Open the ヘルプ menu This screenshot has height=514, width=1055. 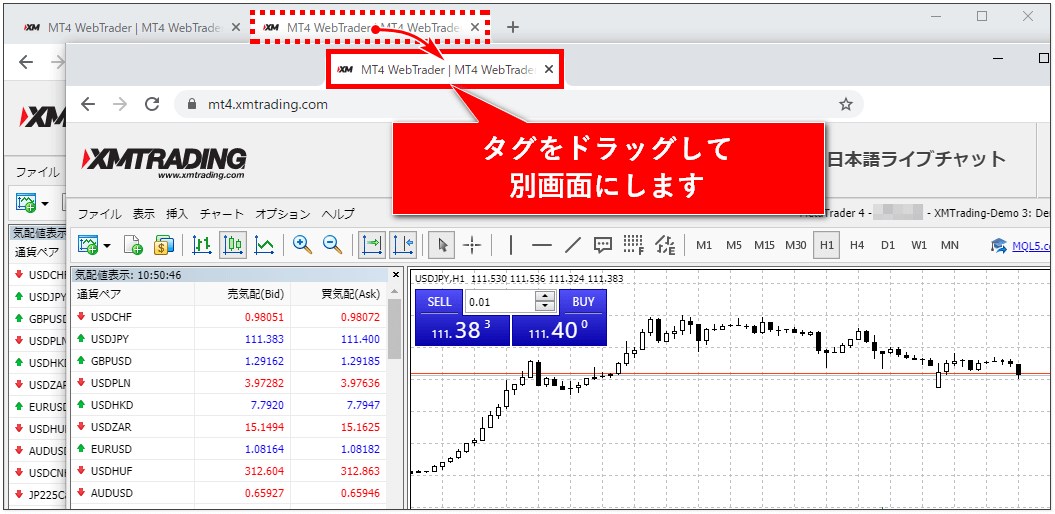click(338, 215)
